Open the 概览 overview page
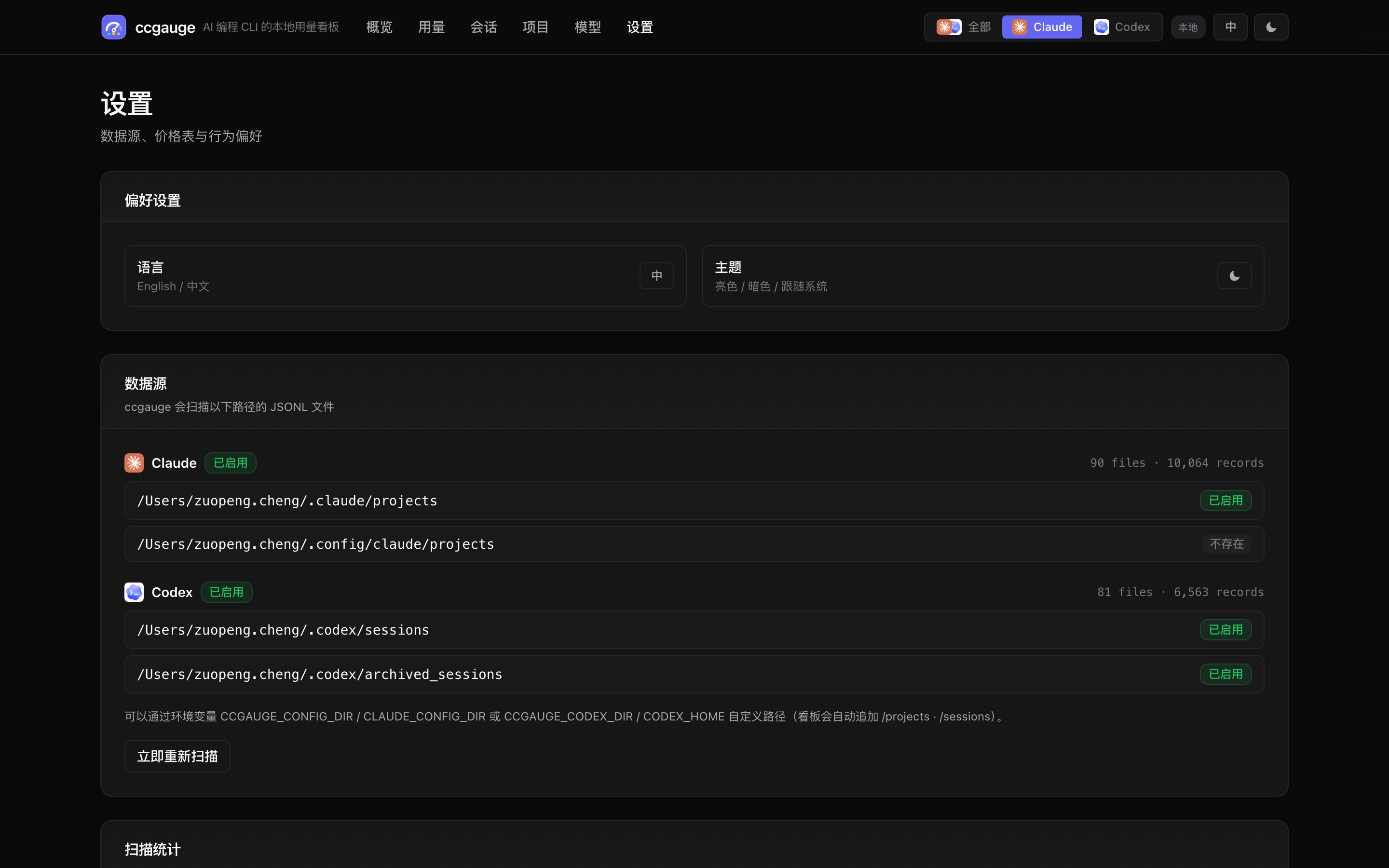Viewport: 1389px width, 868px height. pyautogui.click(x=380, y=27)
